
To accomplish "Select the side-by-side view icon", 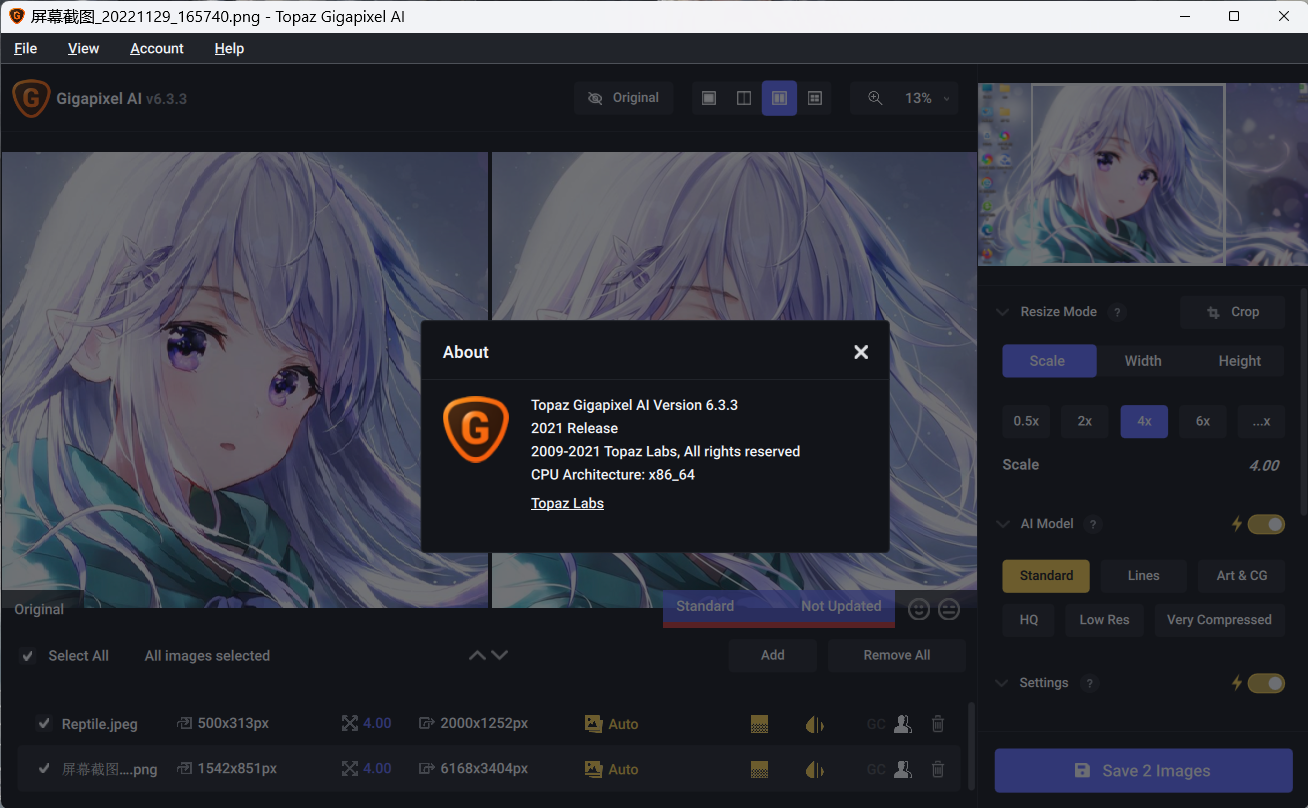I will pyautogui.click(x=779, y=98).
